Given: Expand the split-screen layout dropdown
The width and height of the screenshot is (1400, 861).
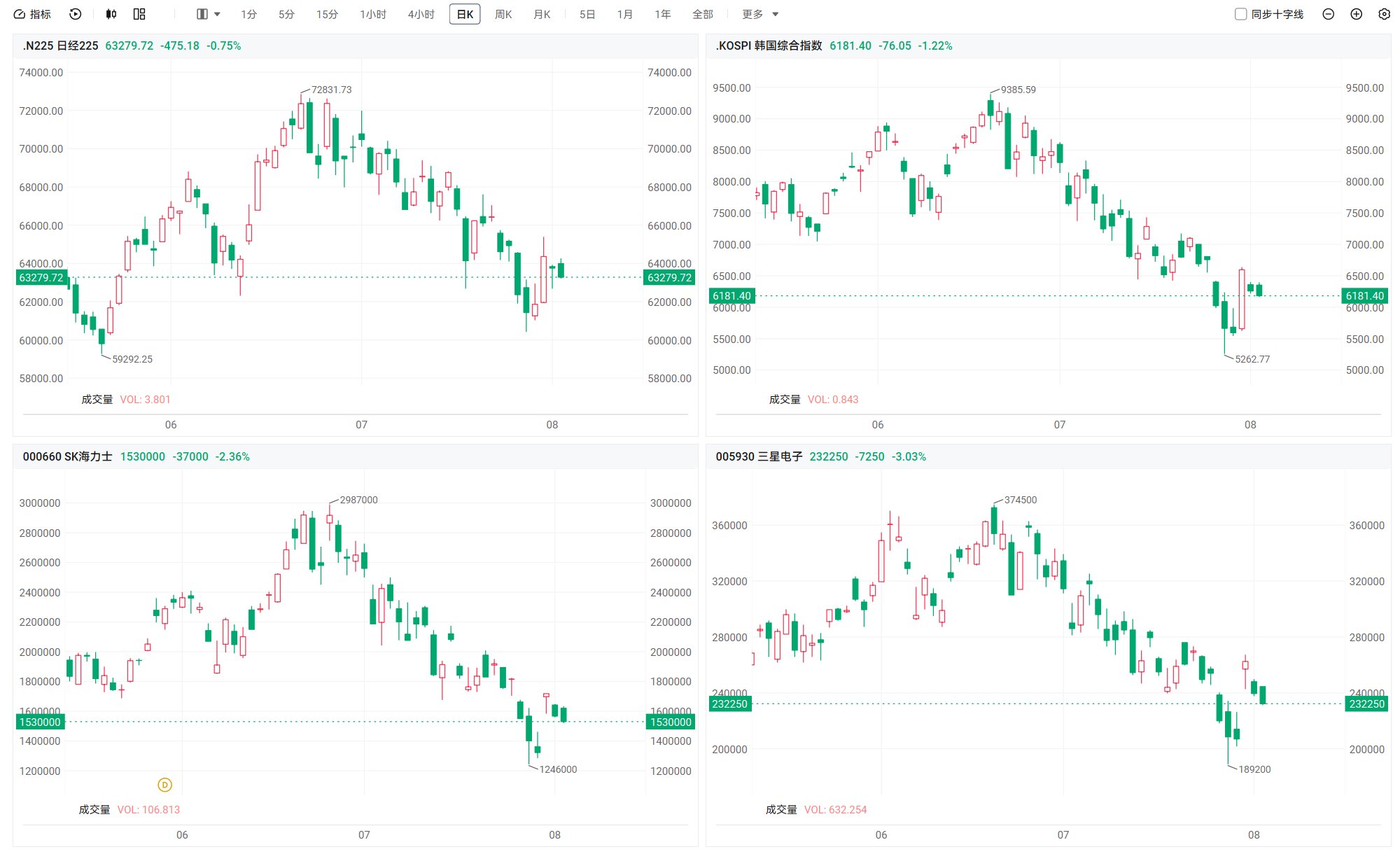Looking at the screenshot, I should click(209, 14).
